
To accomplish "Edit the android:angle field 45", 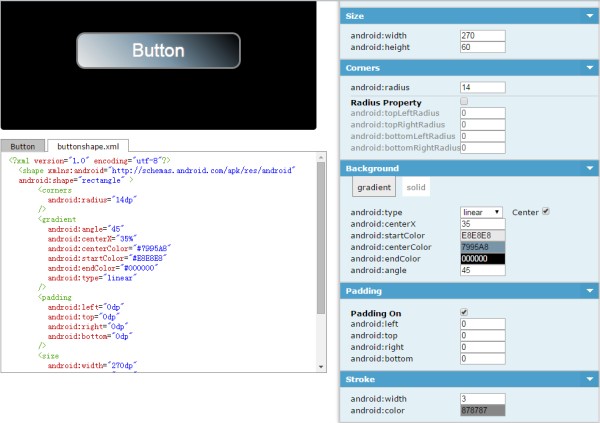I will pyautogui.click(x=483, y=270).
